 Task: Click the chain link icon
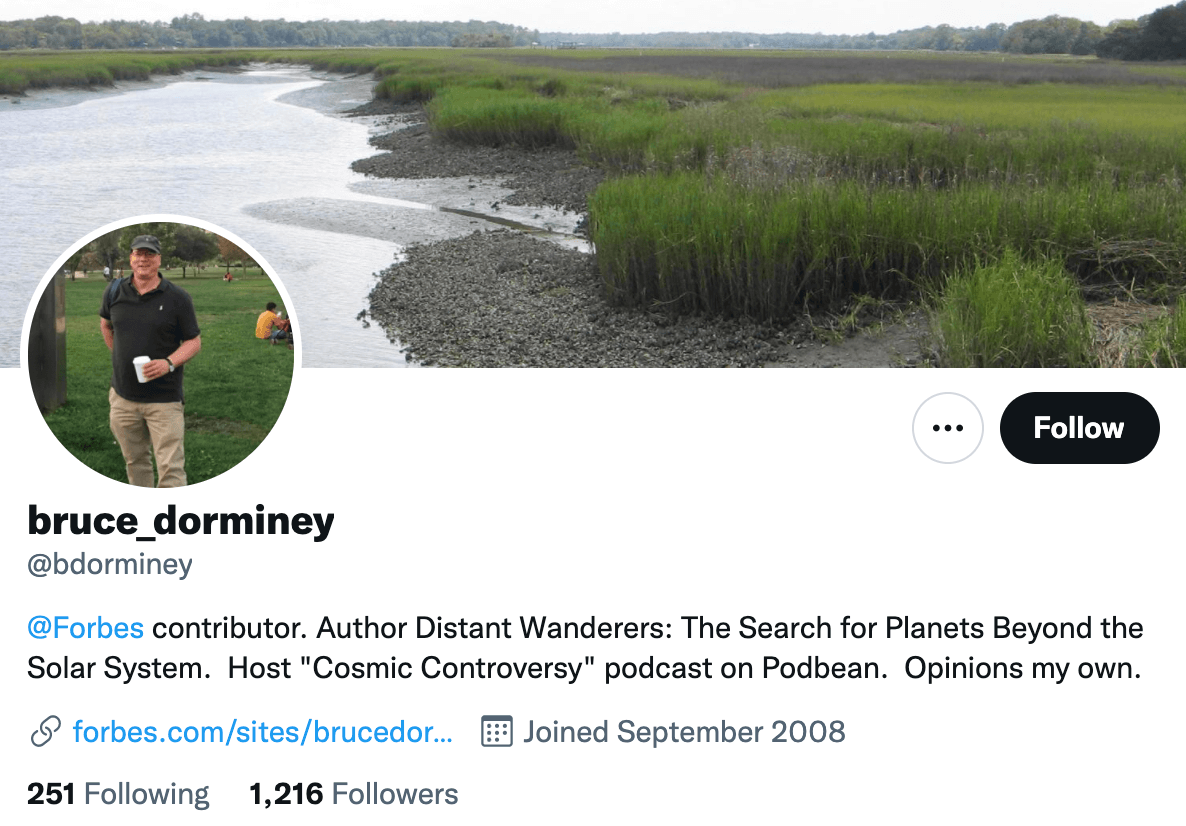(46, 732)
